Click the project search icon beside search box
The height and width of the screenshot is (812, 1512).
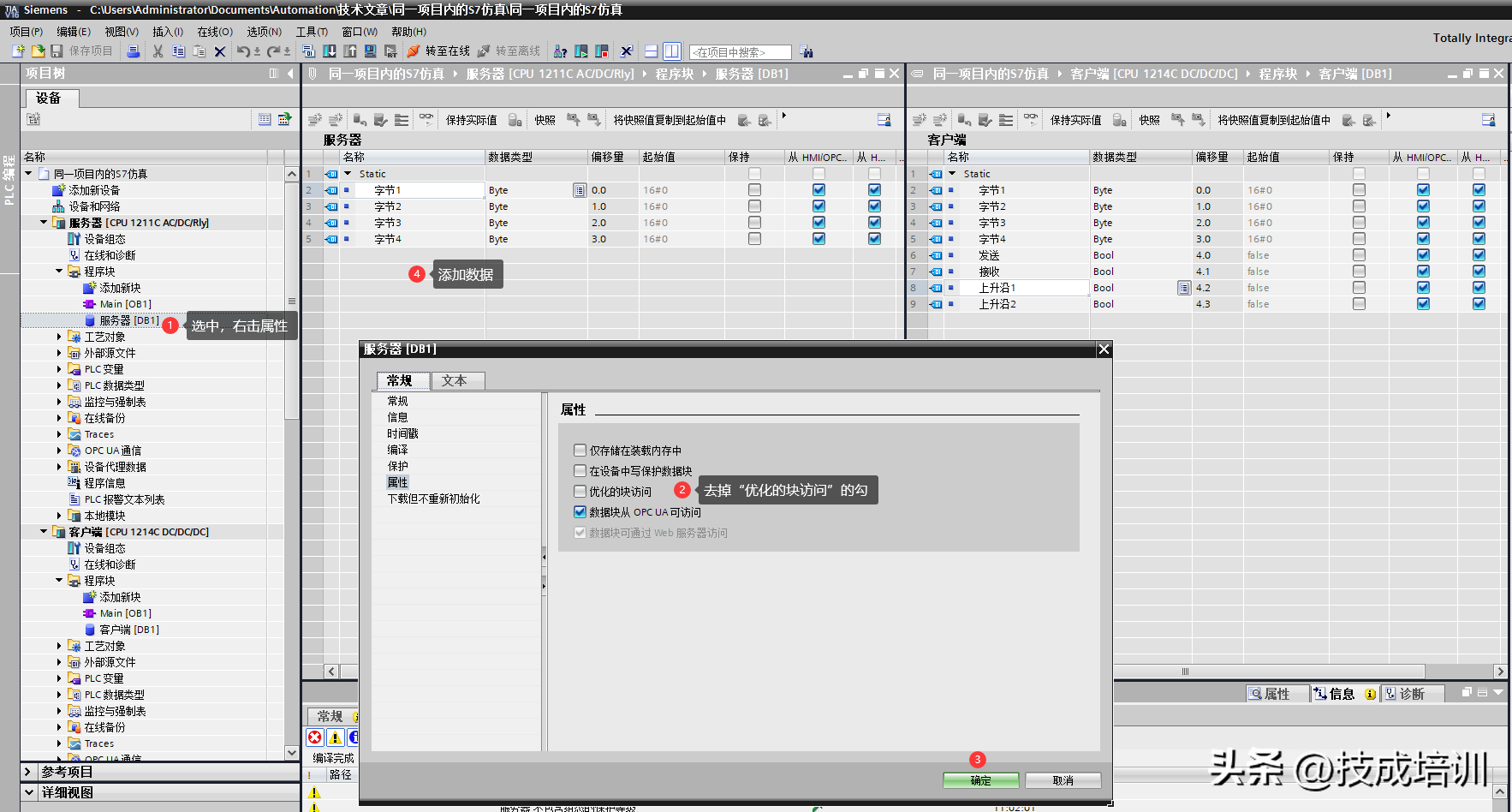pyautogui.click(x=806, y=51)
